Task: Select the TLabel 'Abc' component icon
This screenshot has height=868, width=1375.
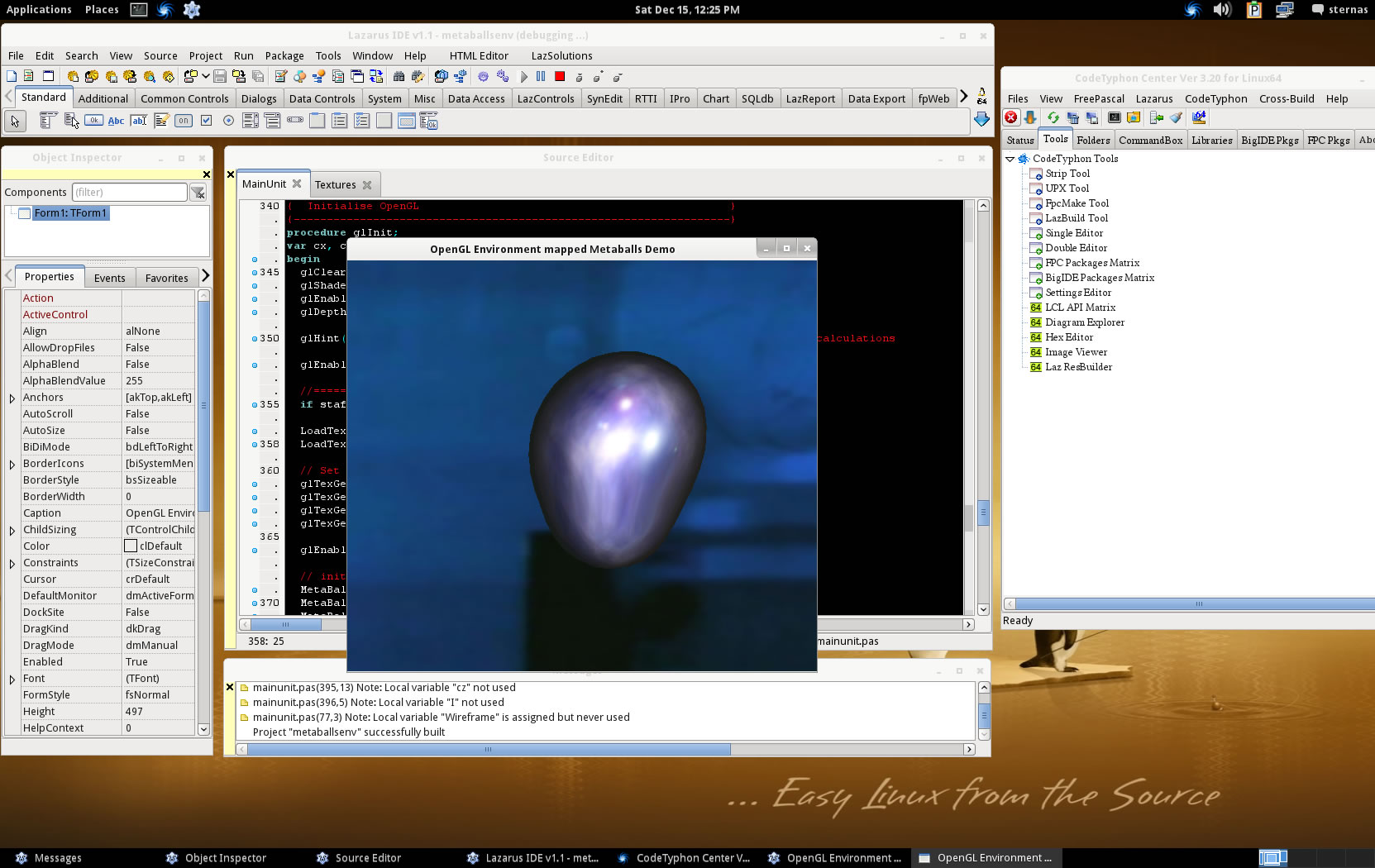Action: (x=117, y=121)
